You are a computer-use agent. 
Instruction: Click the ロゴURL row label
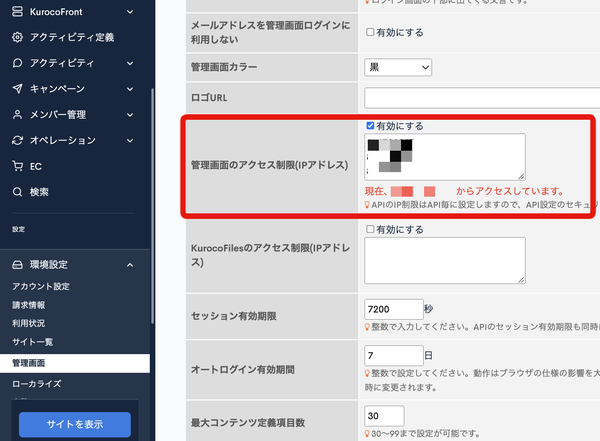(x=209, y=98)
